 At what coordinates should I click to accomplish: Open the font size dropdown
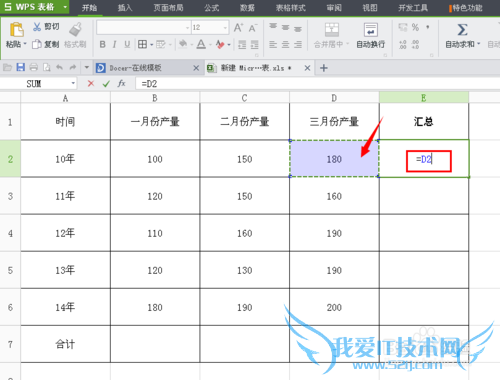click(225, 27)
